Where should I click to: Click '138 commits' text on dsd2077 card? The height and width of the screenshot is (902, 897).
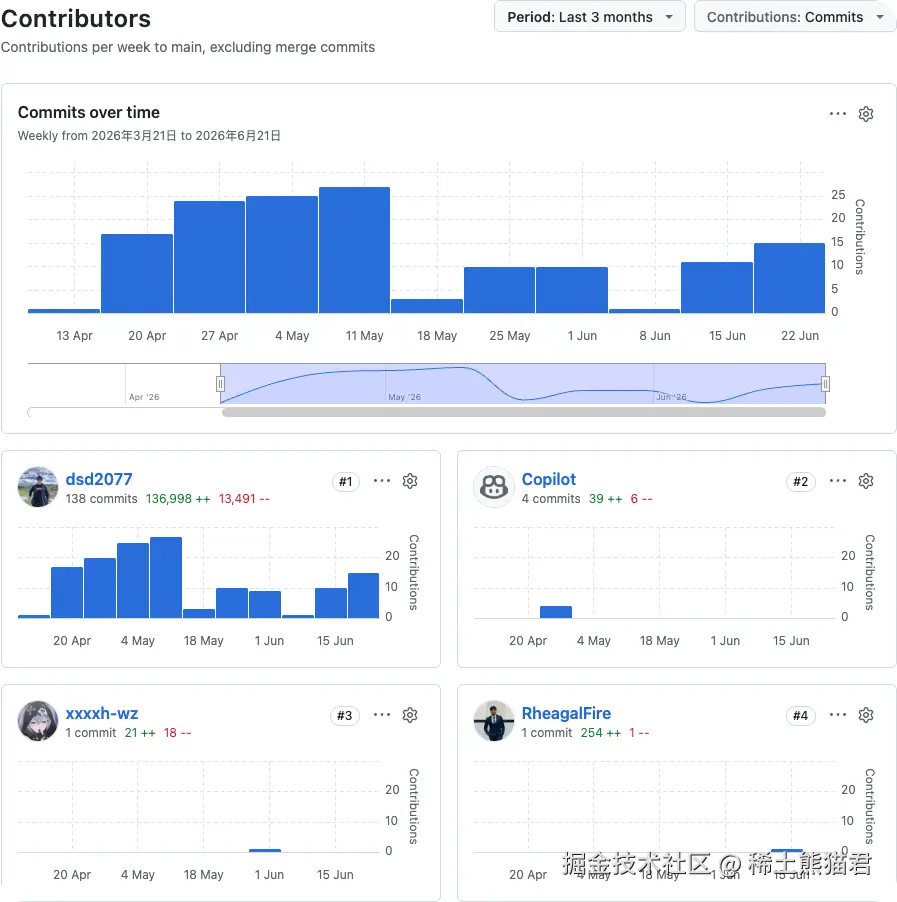(x=101, y=499)
